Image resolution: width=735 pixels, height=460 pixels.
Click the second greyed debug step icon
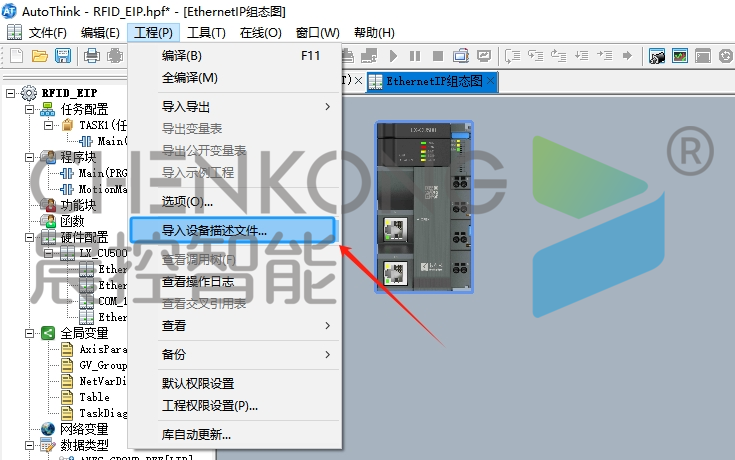click(x=535, y=56)
